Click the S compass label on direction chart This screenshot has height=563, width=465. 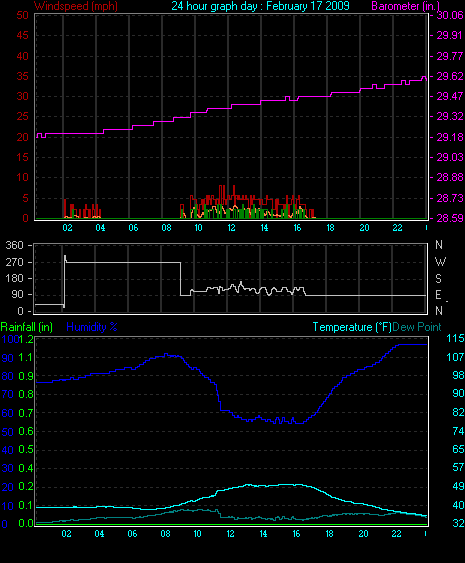(x=438, y=279)
